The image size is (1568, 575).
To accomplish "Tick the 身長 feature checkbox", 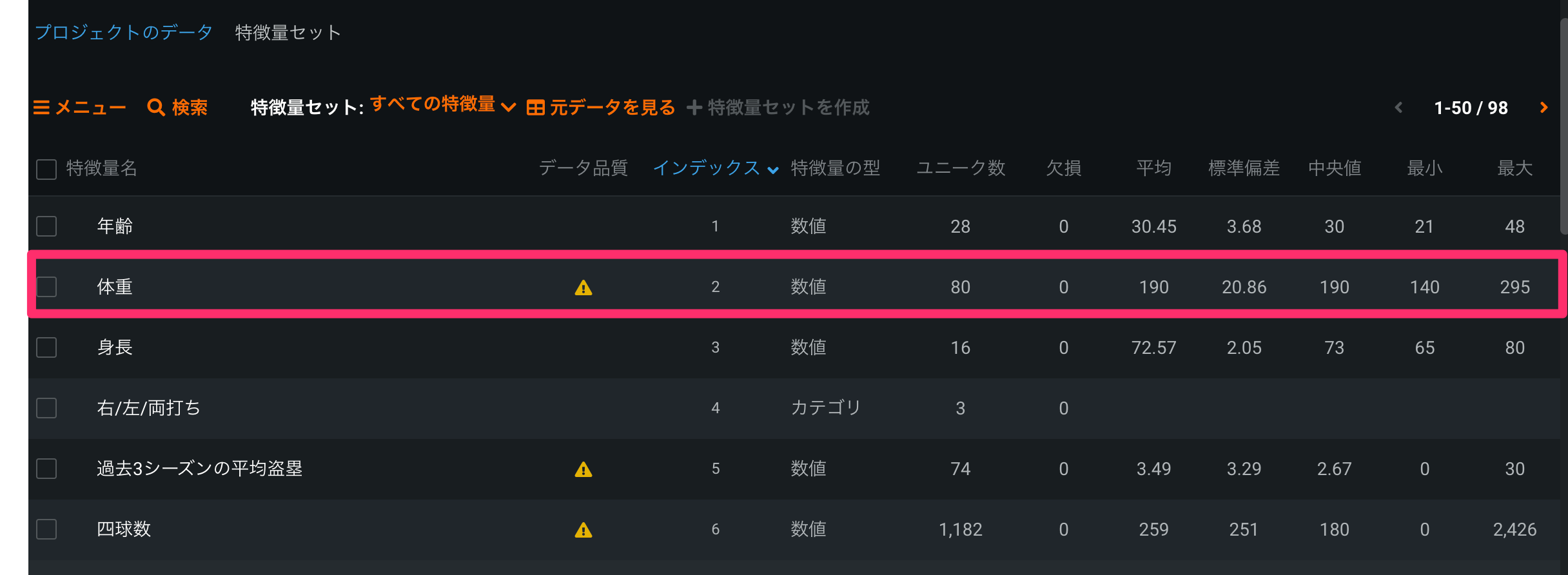I will pyautogui.click(x=46, y=347).
